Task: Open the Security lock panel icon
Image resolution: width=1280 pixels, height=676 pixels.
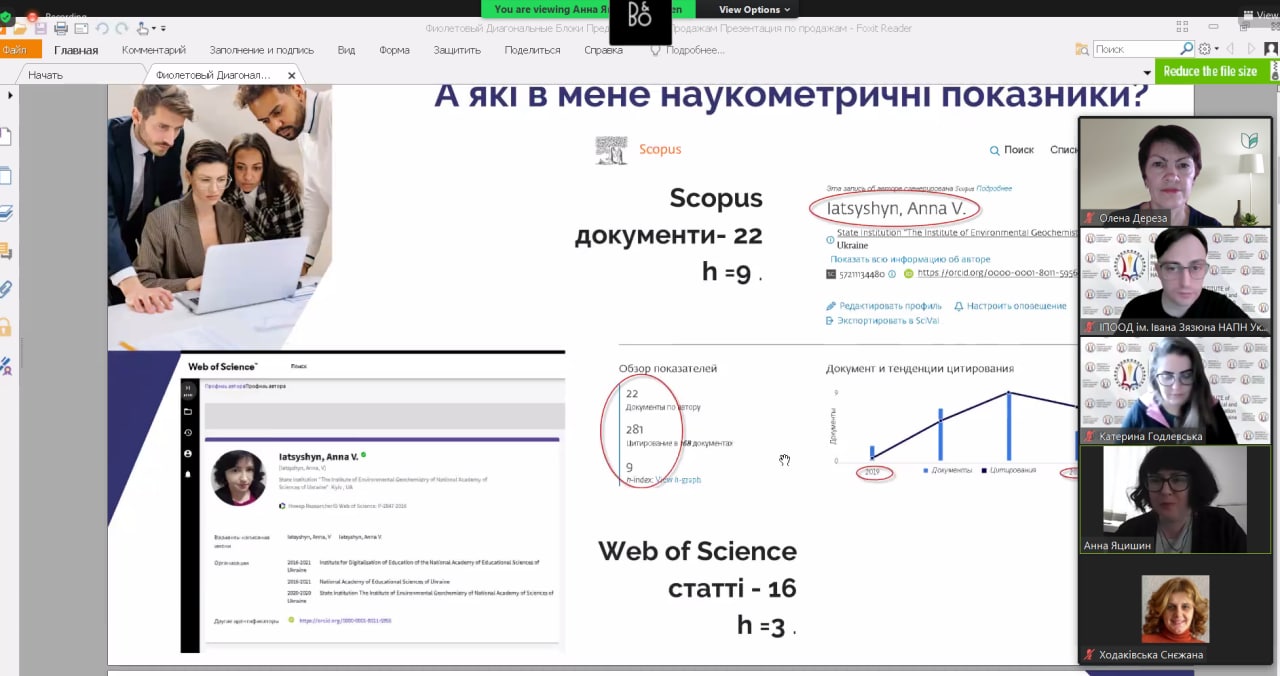Action: click(6, 327)
